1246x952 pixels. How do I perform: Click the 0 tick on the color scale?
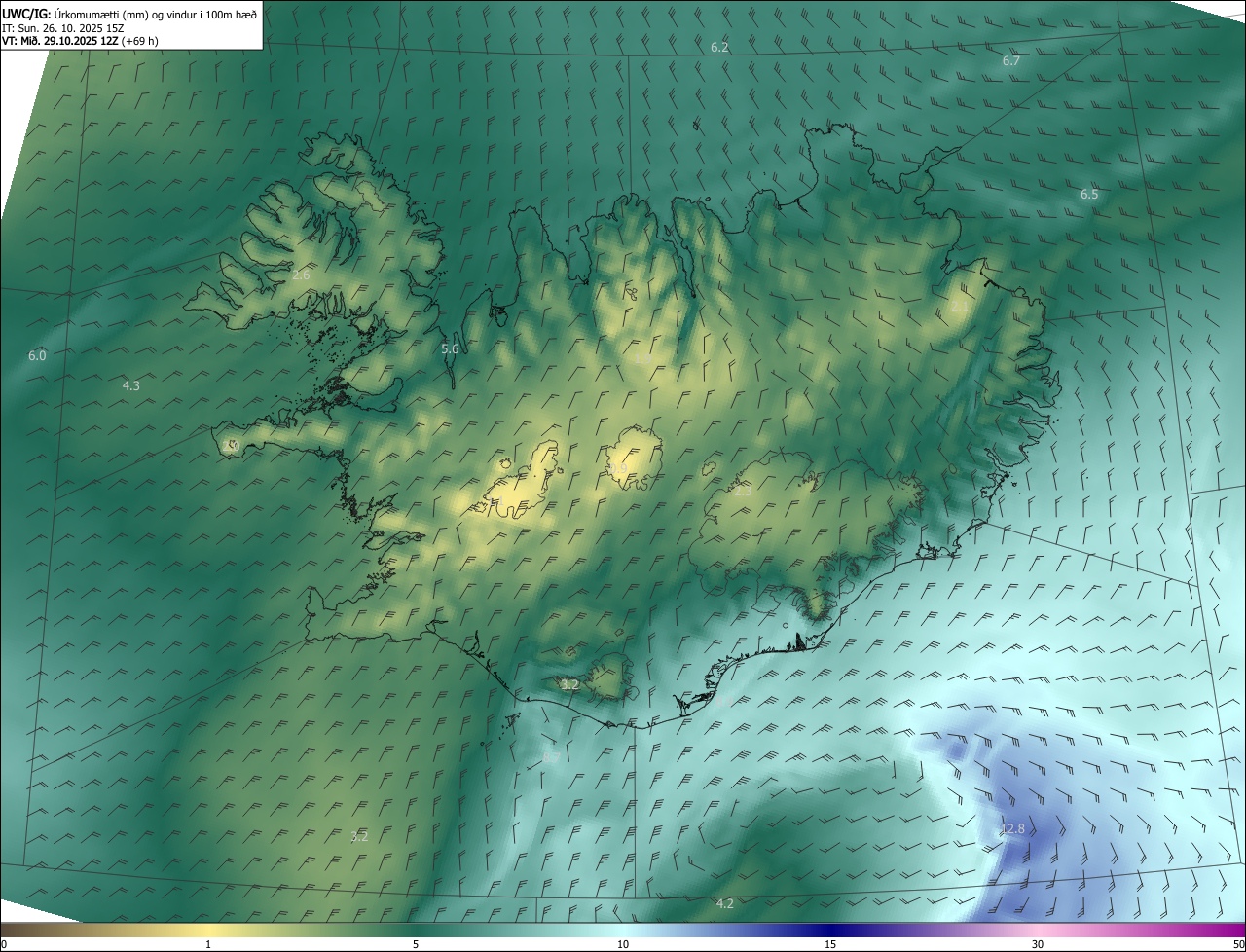pyautogui.click(x=4, y=944)
